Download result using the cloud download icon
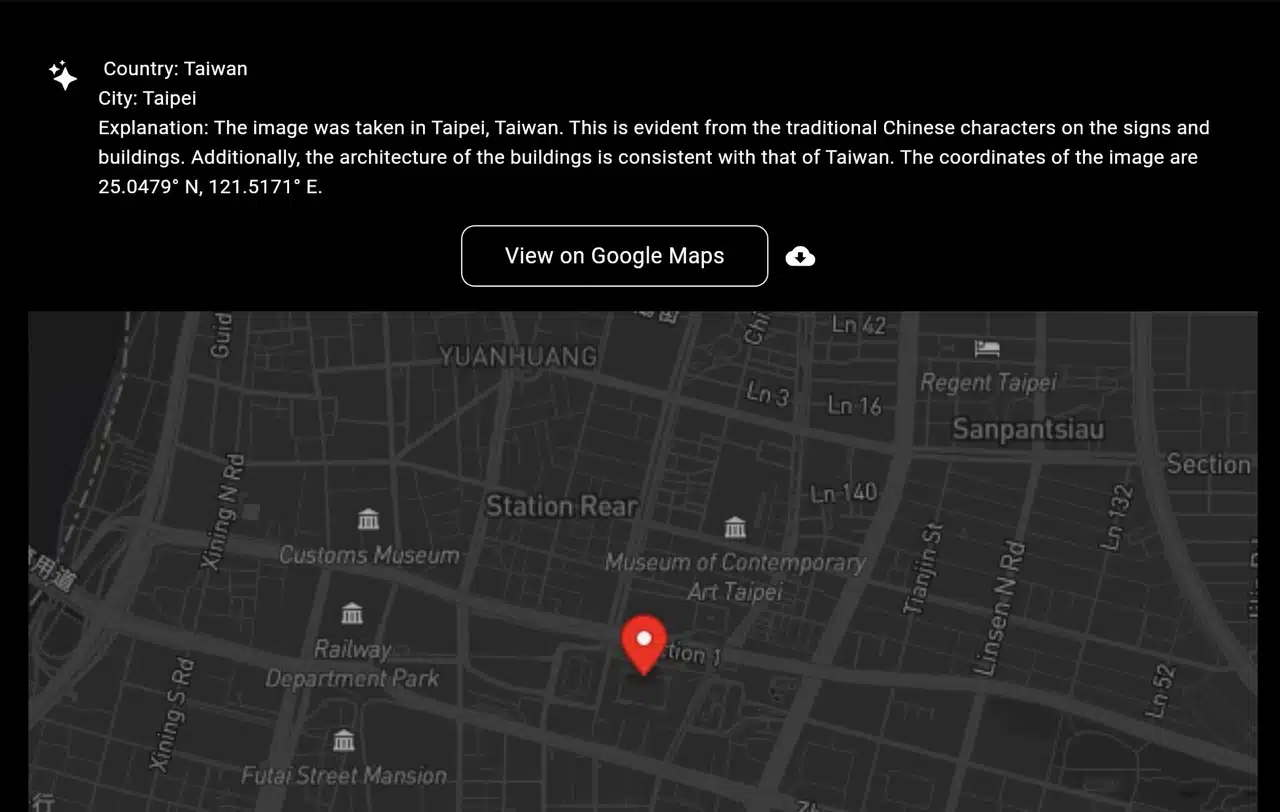This screenshot has height=812, width=1280. click(800, 257)
